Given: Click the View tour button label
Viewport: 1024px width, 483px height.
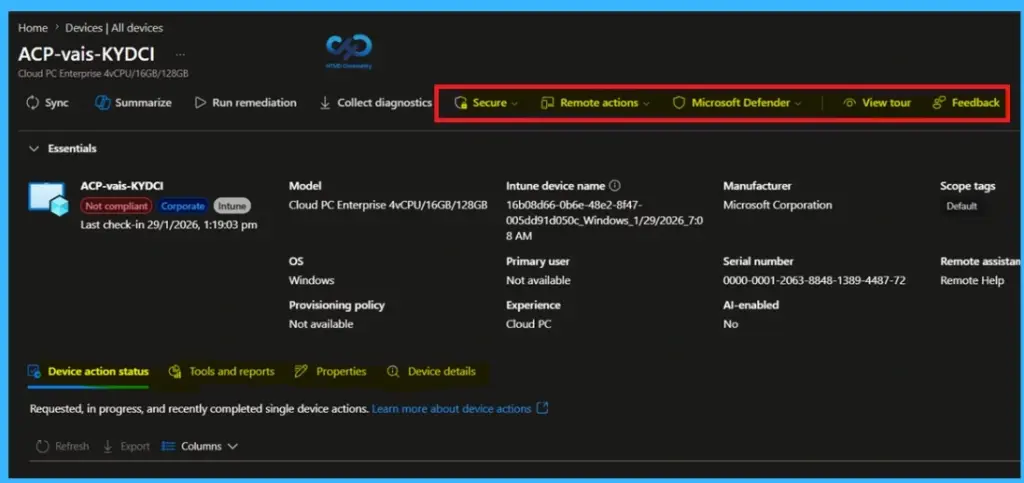Looking at the screenshot, I should pyautogui.click(x=886, y=103).
